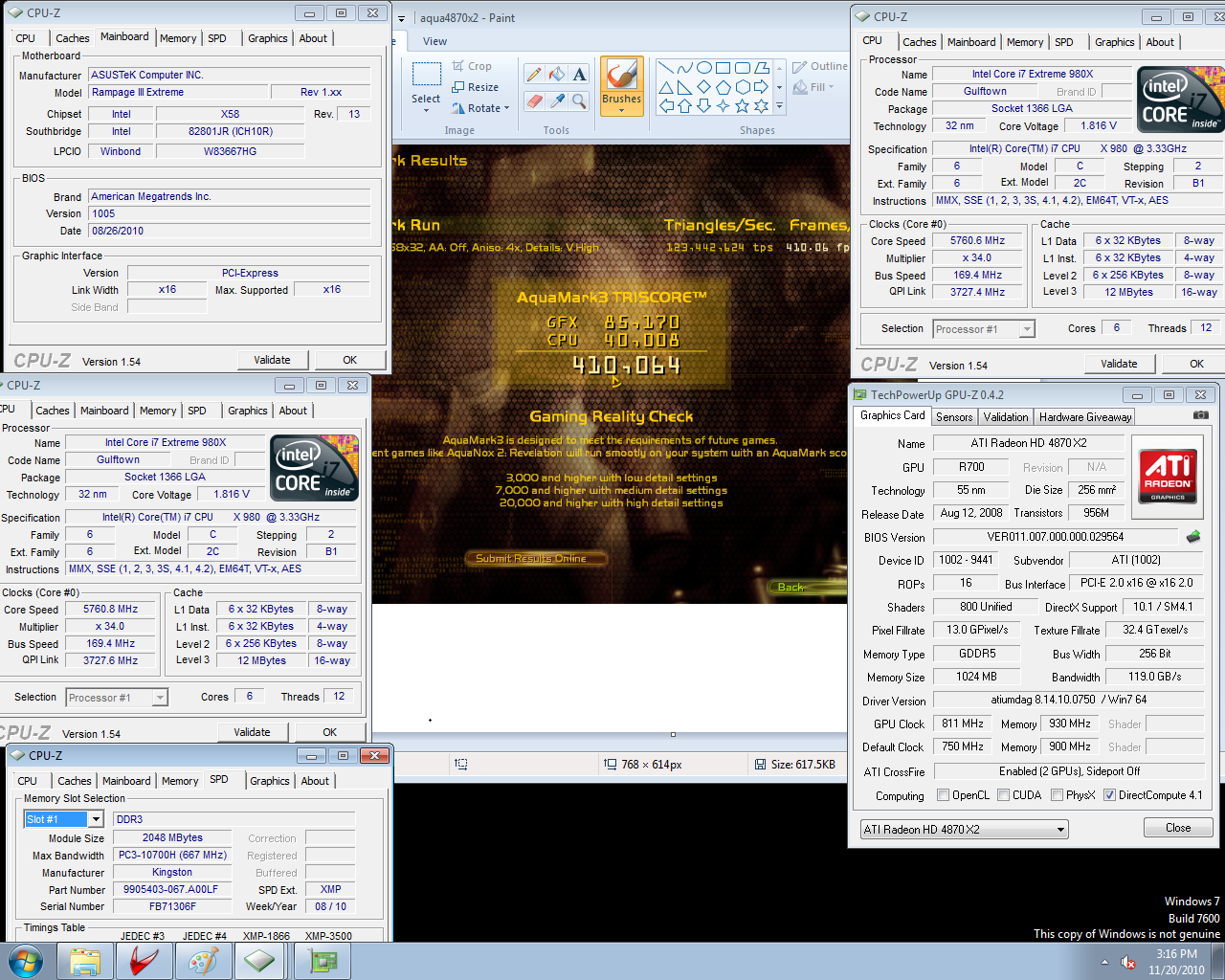The image size is (1225, 980).
Task: Select the Text tool in Paint
Action: 580,75
